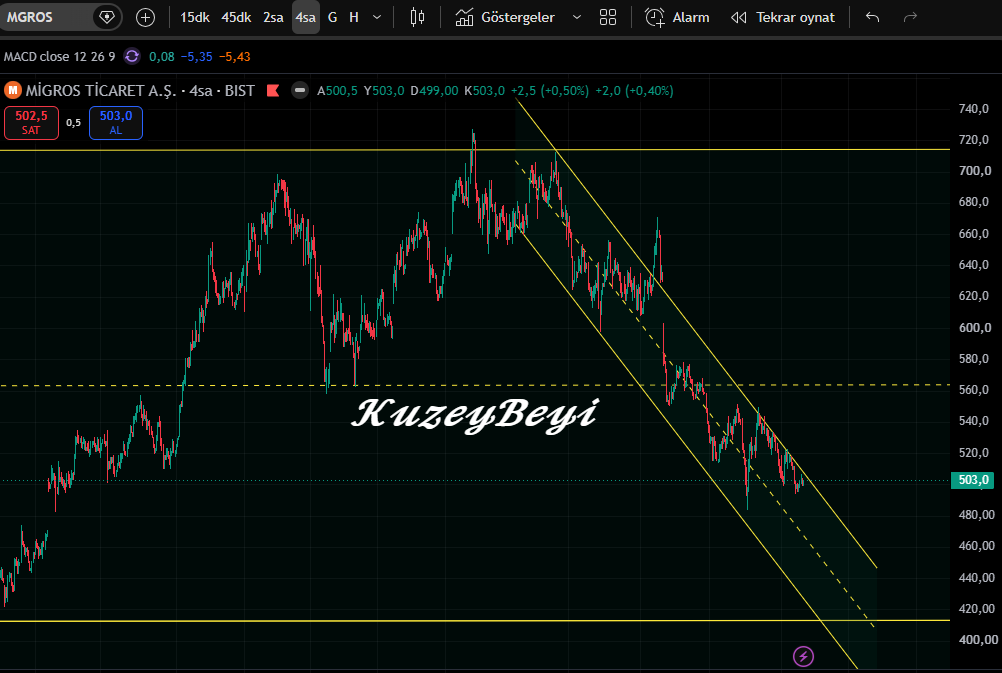
Task: Open the candlestick chart type selector
Action: [417, 17]
